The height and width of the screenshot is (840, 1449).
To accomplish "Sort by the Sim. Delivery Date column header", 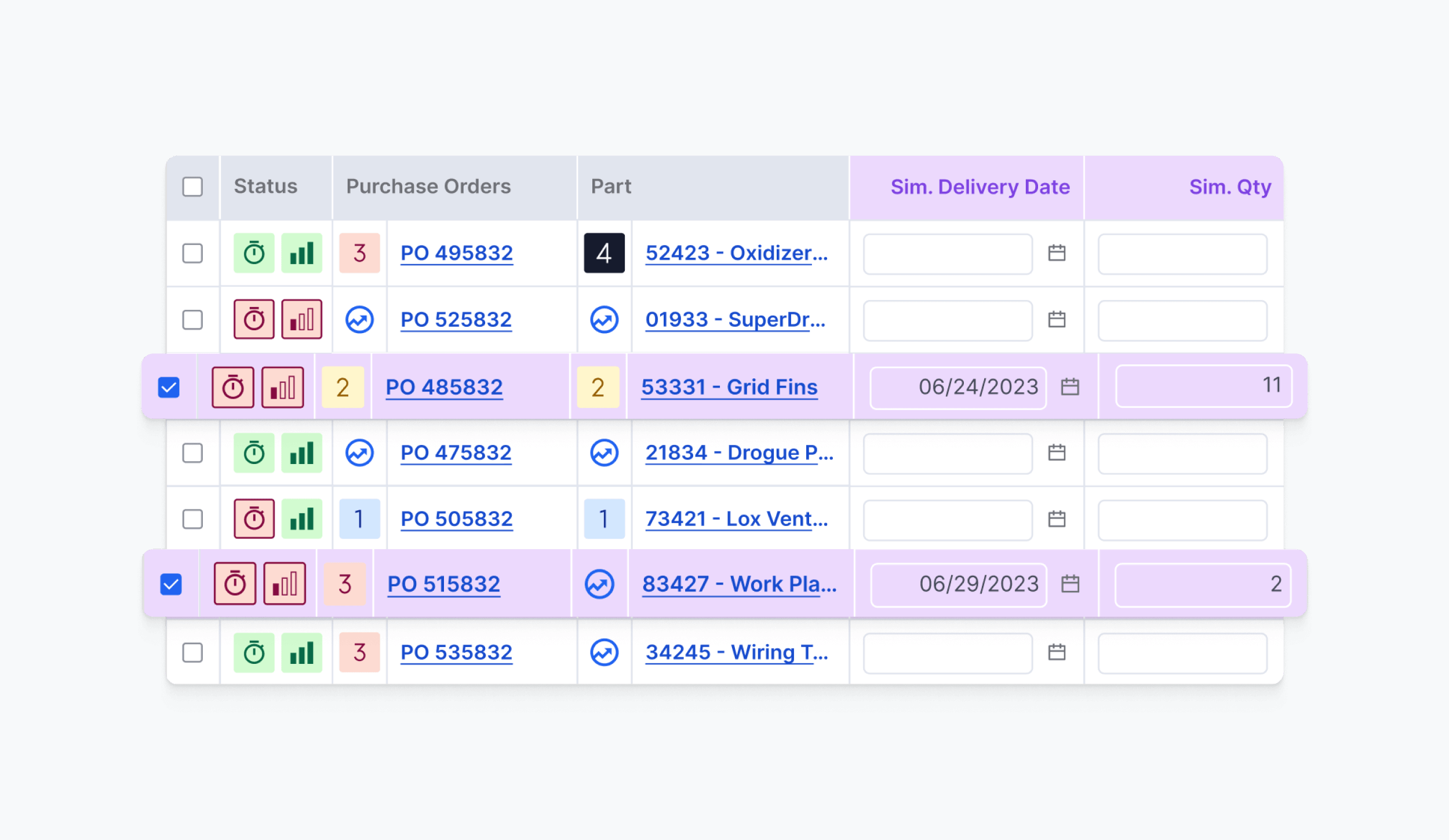I will tap(980, 187).
